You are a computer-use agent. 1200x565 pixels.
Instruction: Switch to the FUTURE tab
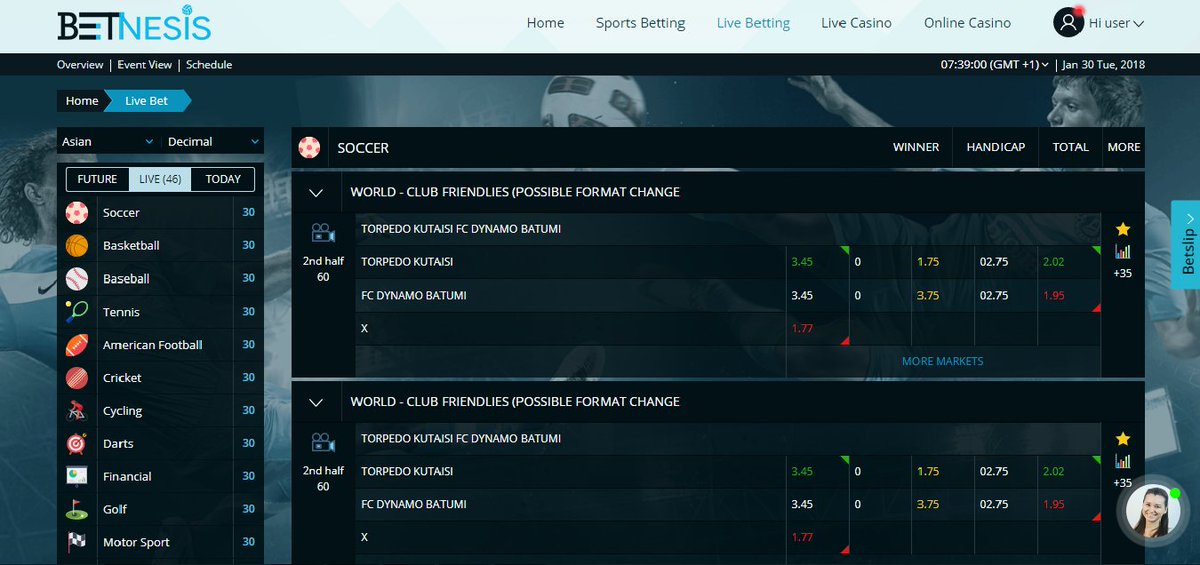(x=98, y=179)
